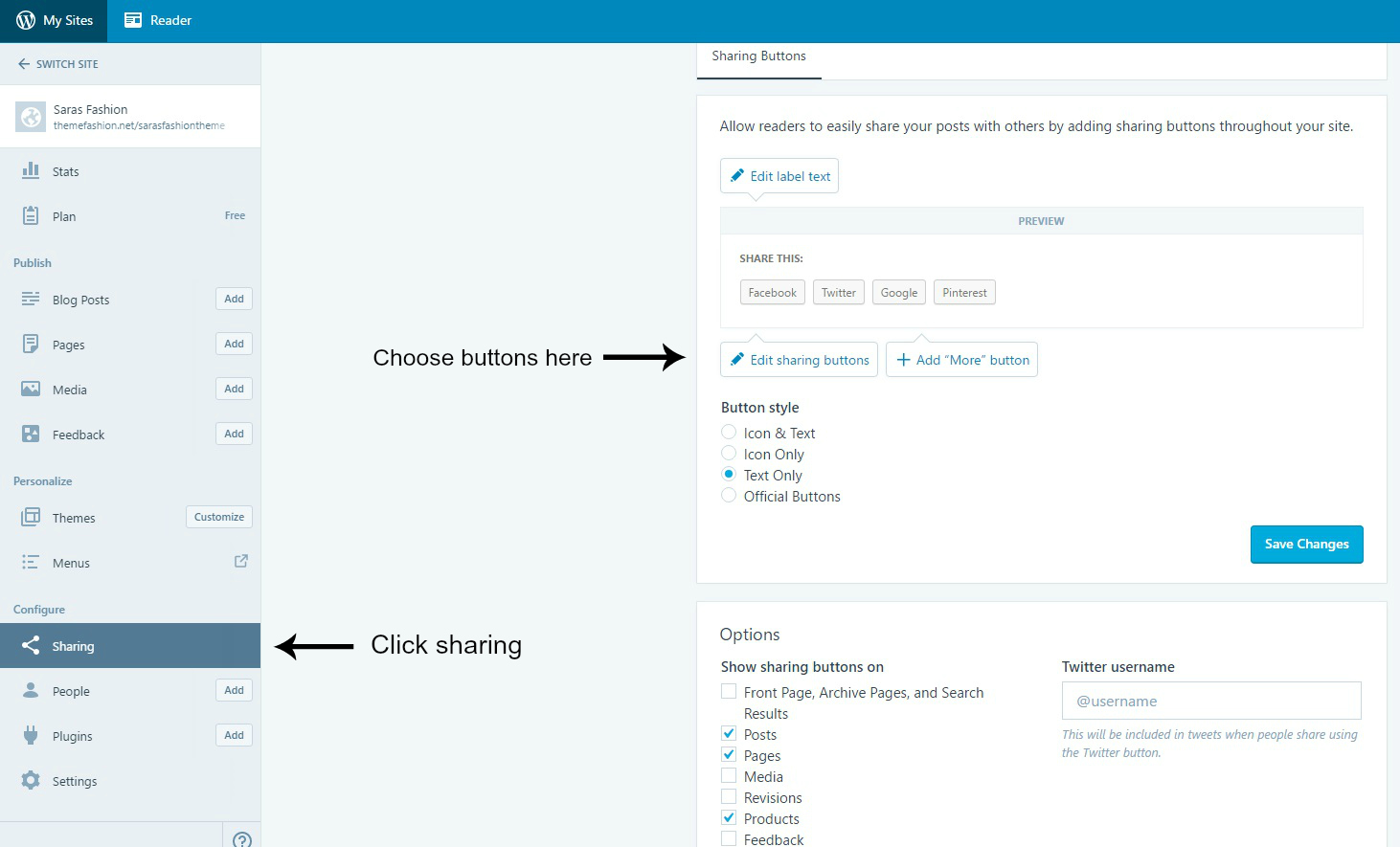Image resolution: width=1400 pixels, height=847 pixels.
Task: Open Add "More" button options
Action: pos(961,360)
